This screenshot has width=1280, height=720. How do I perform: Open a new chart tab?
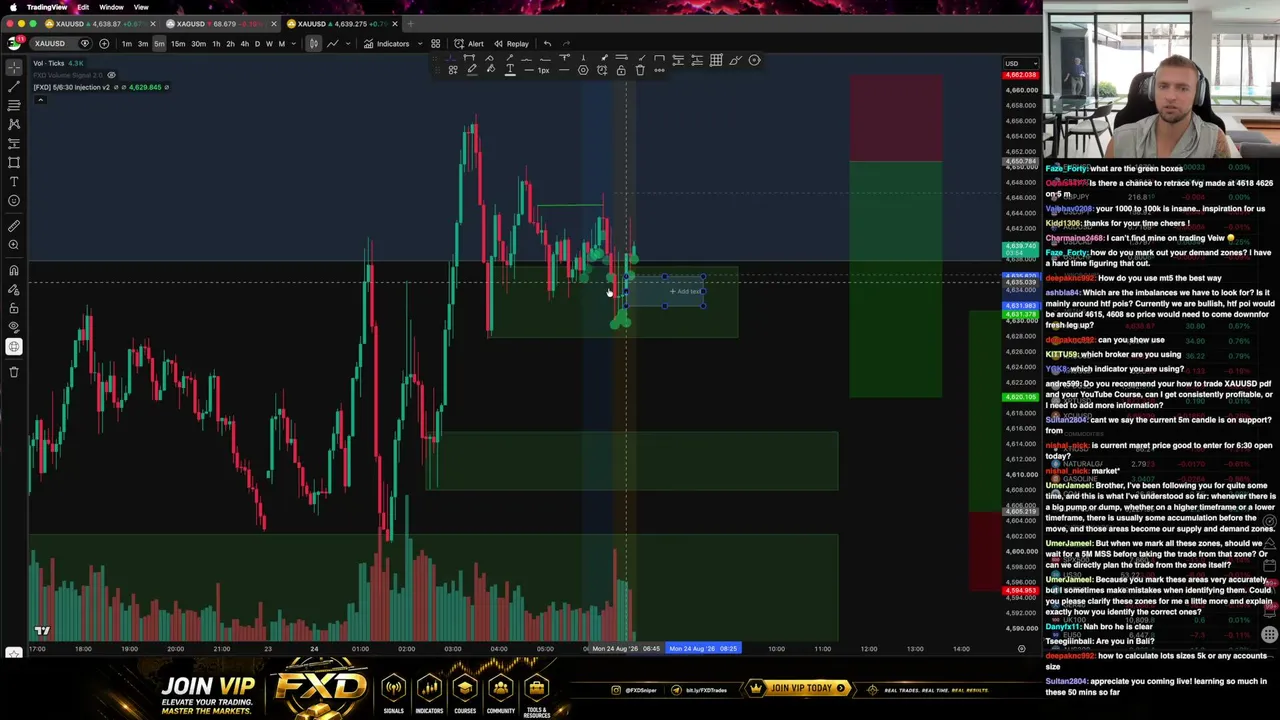click(x=410, y=24)
